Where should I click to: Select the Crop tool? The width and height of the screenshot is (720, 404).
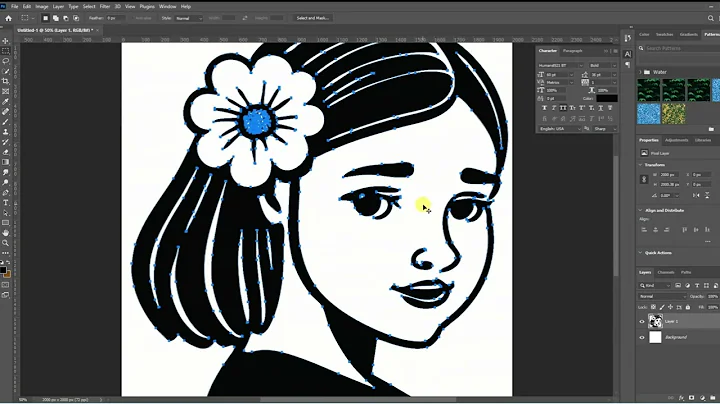pyautogui.click(x=6, y=81)
